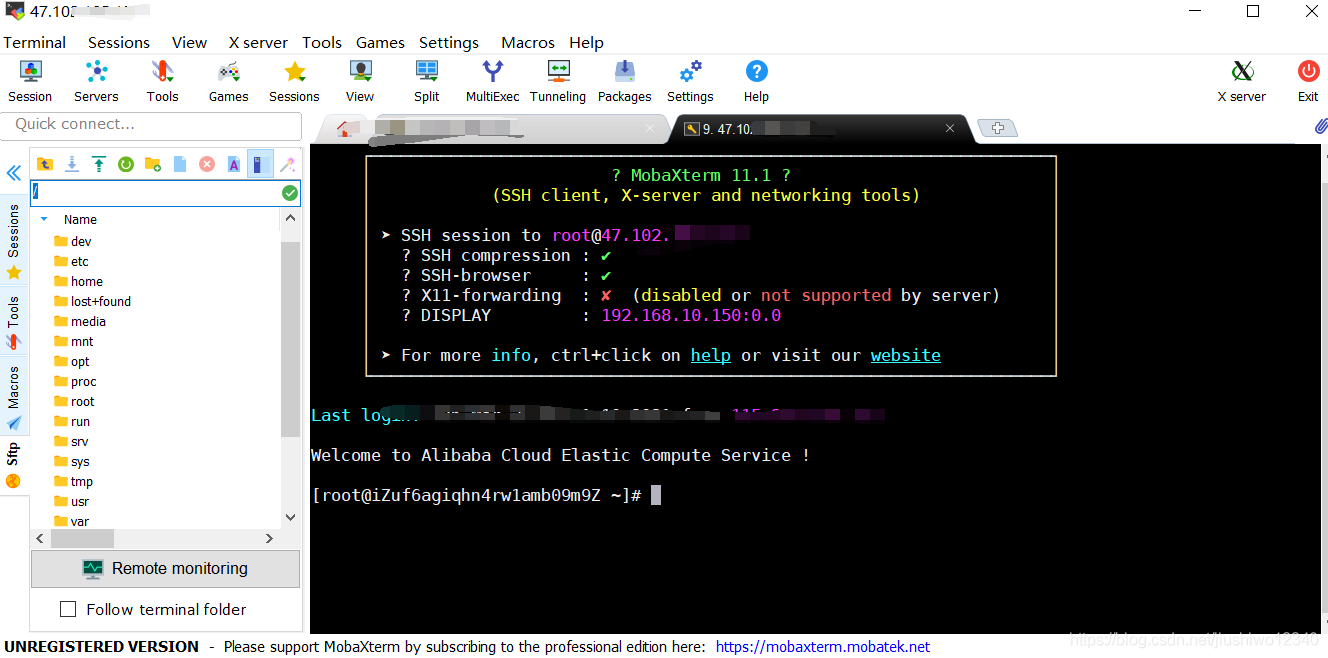
Task: Open the Sessions star toolbar button
Action: click(x=294, y=81)
